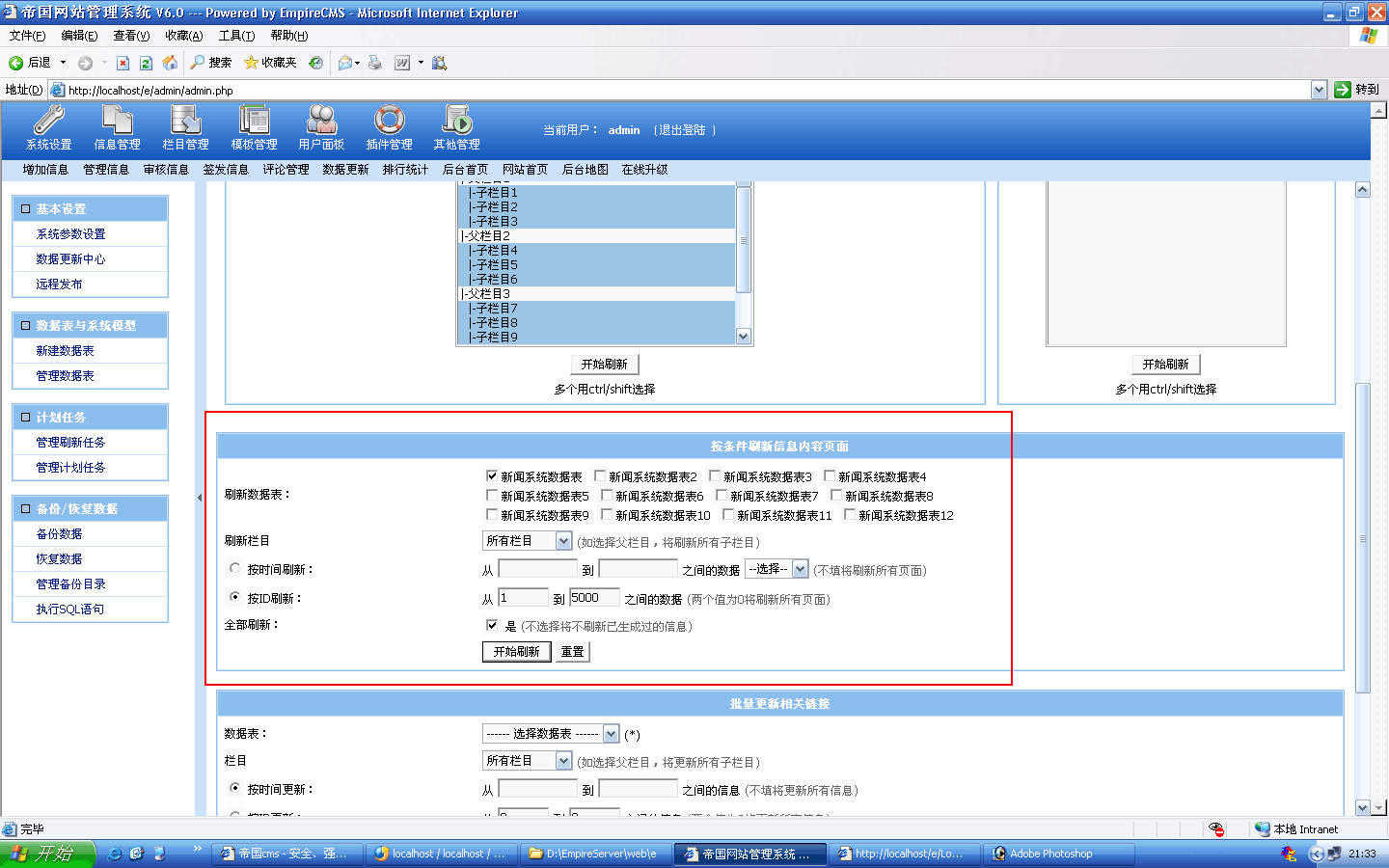Click the page vertical scrollbar thumb
This screenshot has width=1389, height=868.
1362,538
